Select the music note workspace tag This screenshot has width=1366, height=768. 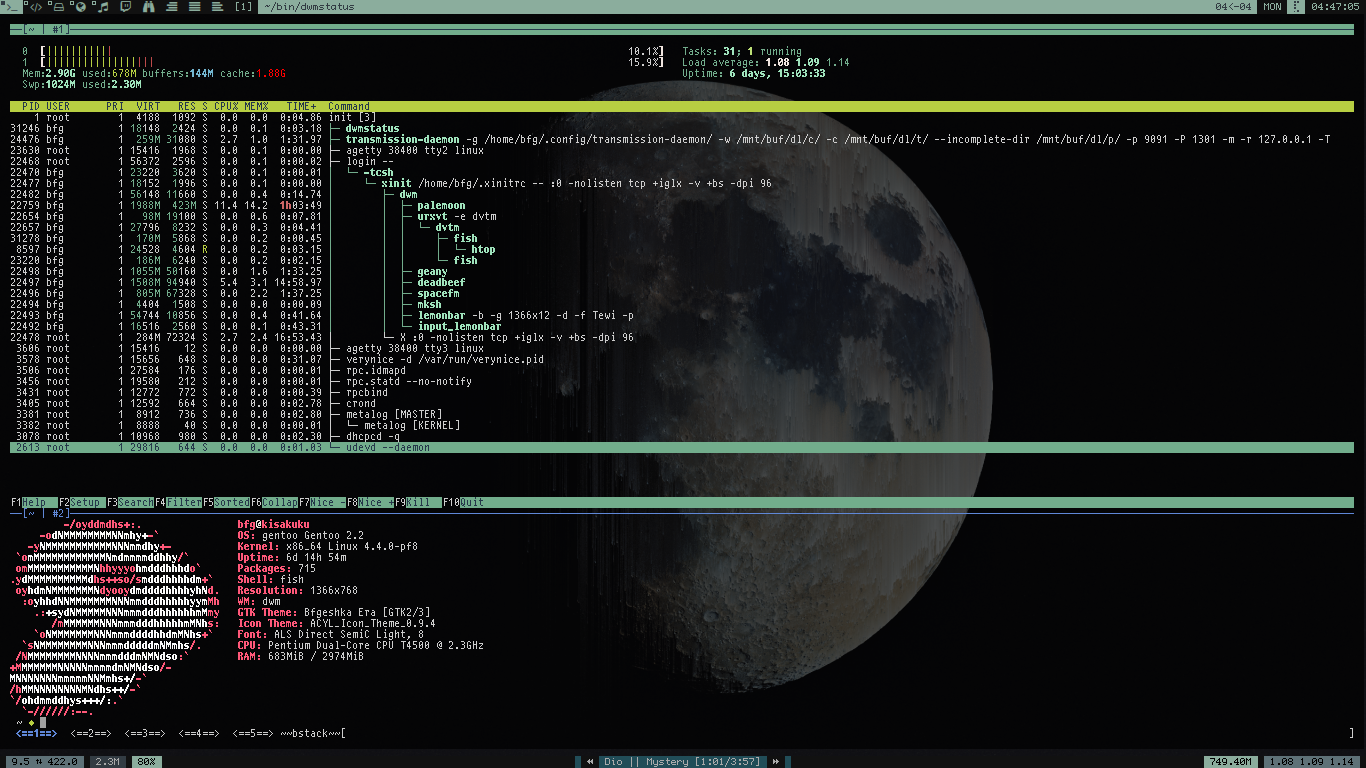[102, 7]
